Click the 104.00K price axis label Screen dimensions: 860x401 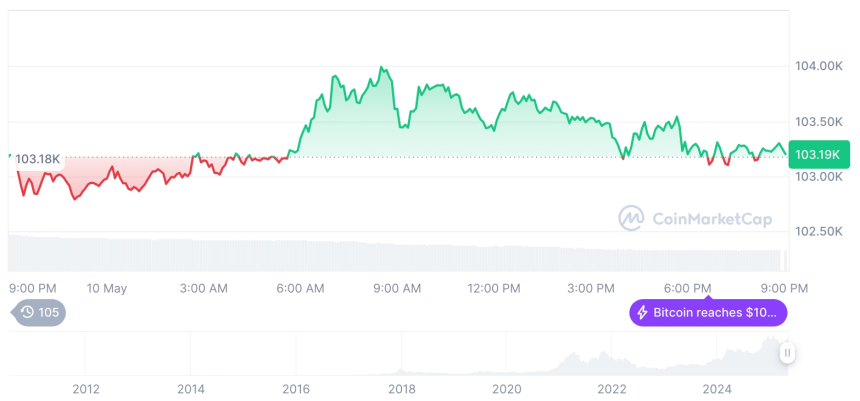pos(818,66)
